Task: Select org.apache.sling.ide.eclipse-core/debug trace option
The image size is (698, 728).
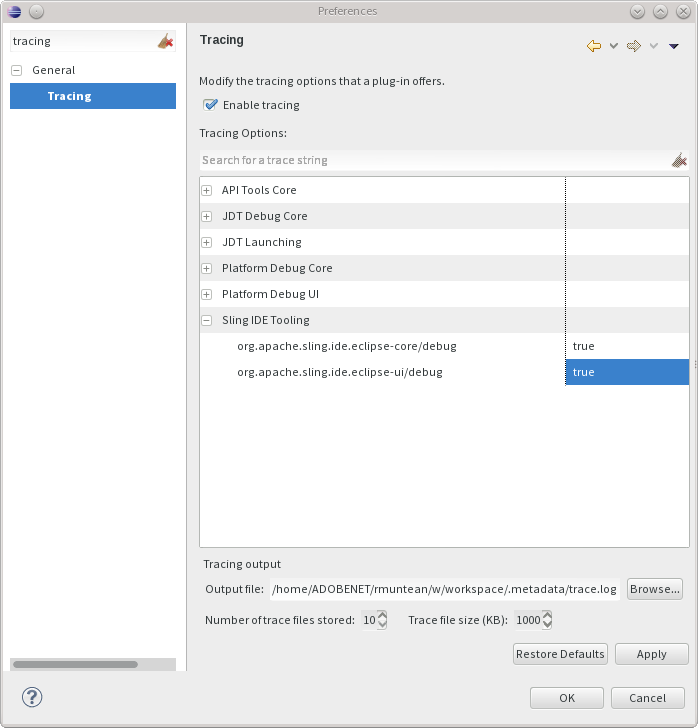Action: pyautogui.click(x=346, y=346)
